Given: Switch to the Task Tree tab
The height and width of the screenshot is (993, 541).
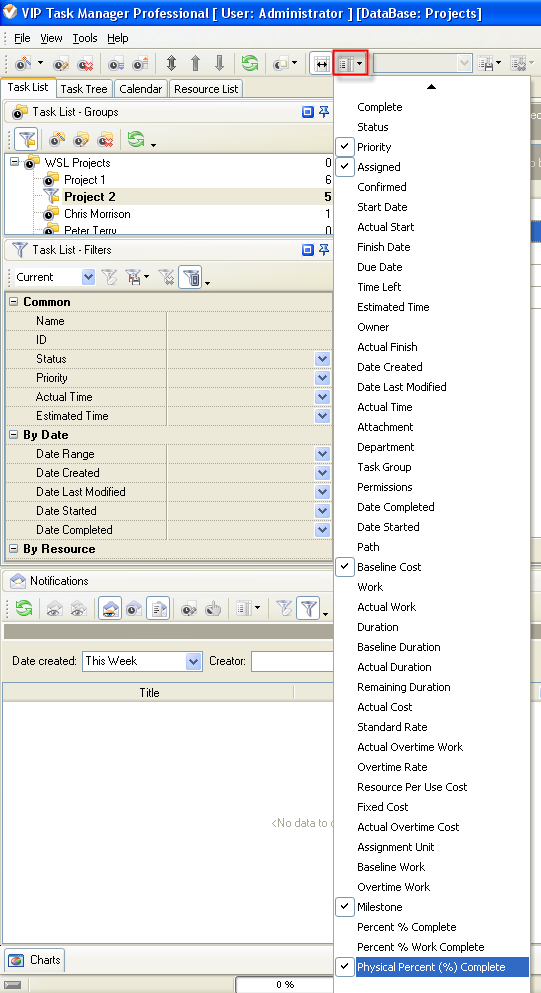Looking at the screenshot, I should [84, 89].
